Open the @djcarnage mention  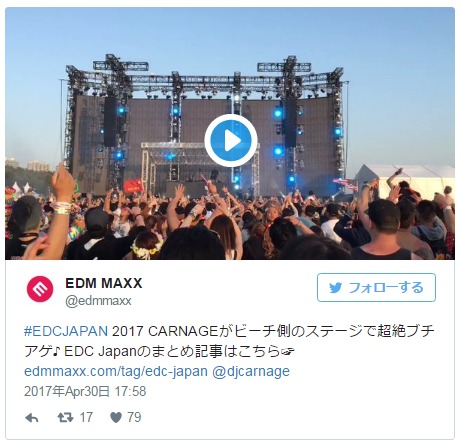(251, 371)
